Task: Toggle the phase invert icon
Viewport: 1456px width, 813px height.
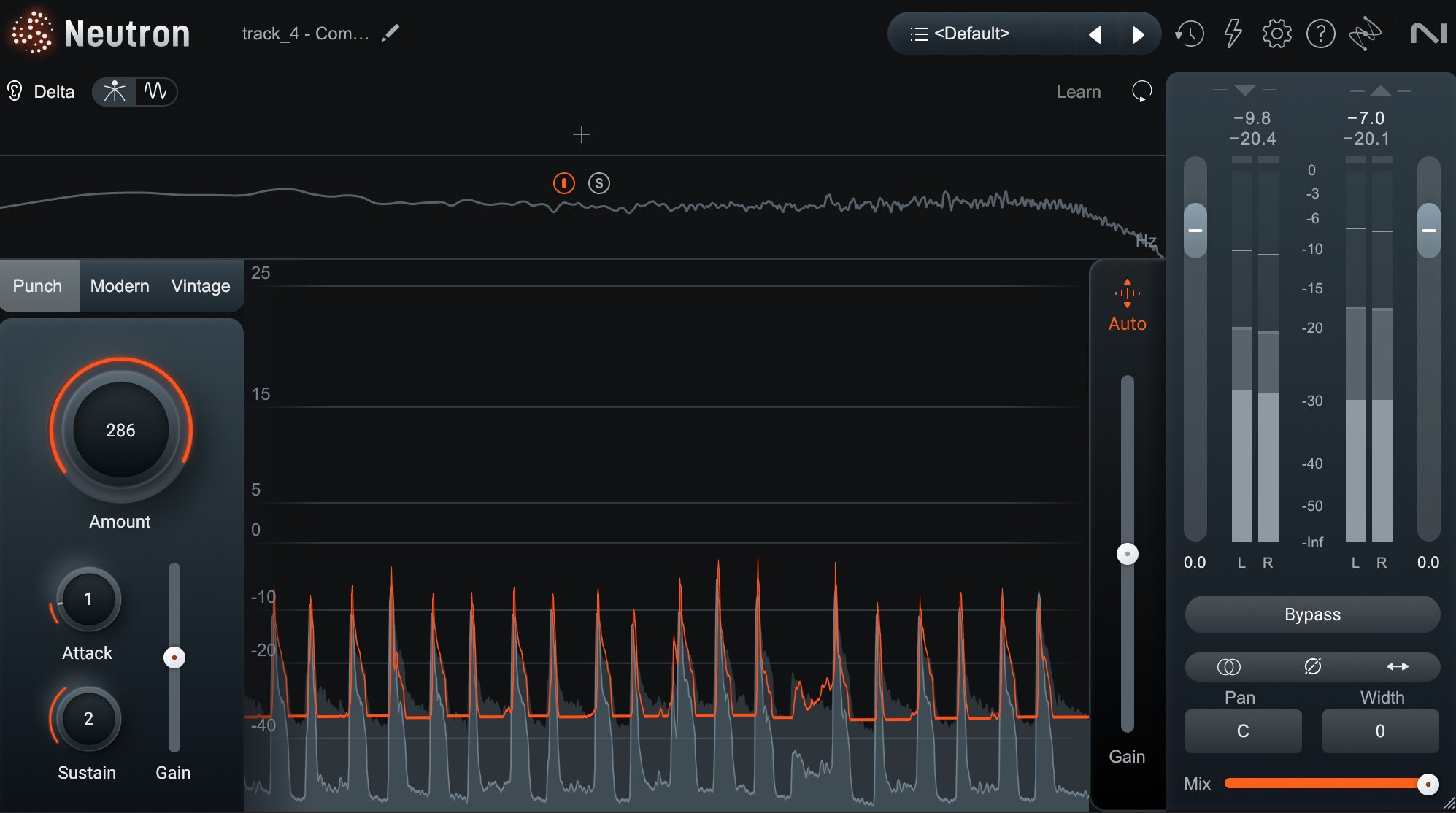Action: coord(1312,667)
